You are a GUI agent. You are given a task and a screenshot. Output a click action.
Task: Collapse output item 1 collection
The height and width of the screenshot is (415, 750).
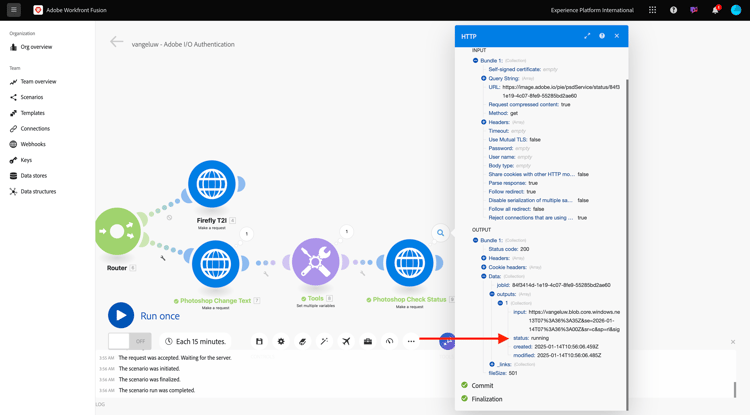[500, 303]
